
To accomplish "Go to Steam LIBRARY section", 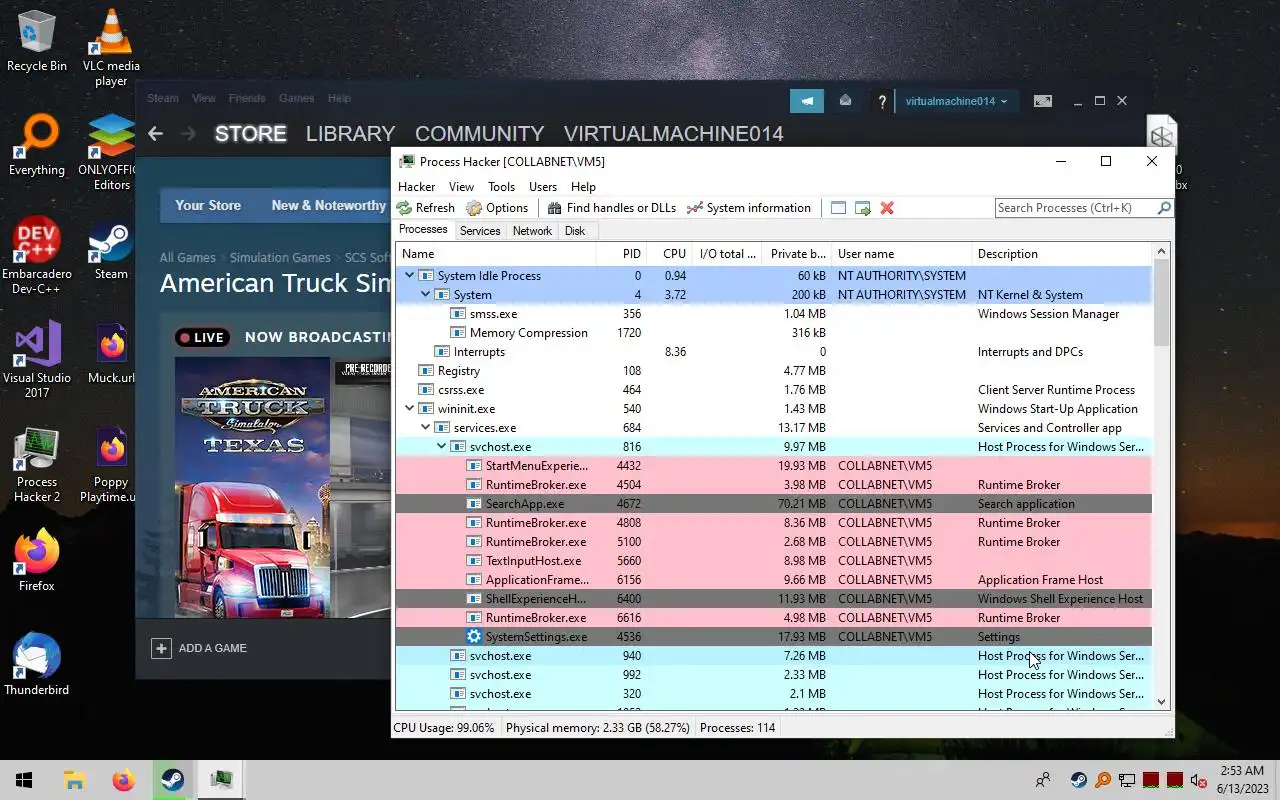I will click(x=350, y=134).
